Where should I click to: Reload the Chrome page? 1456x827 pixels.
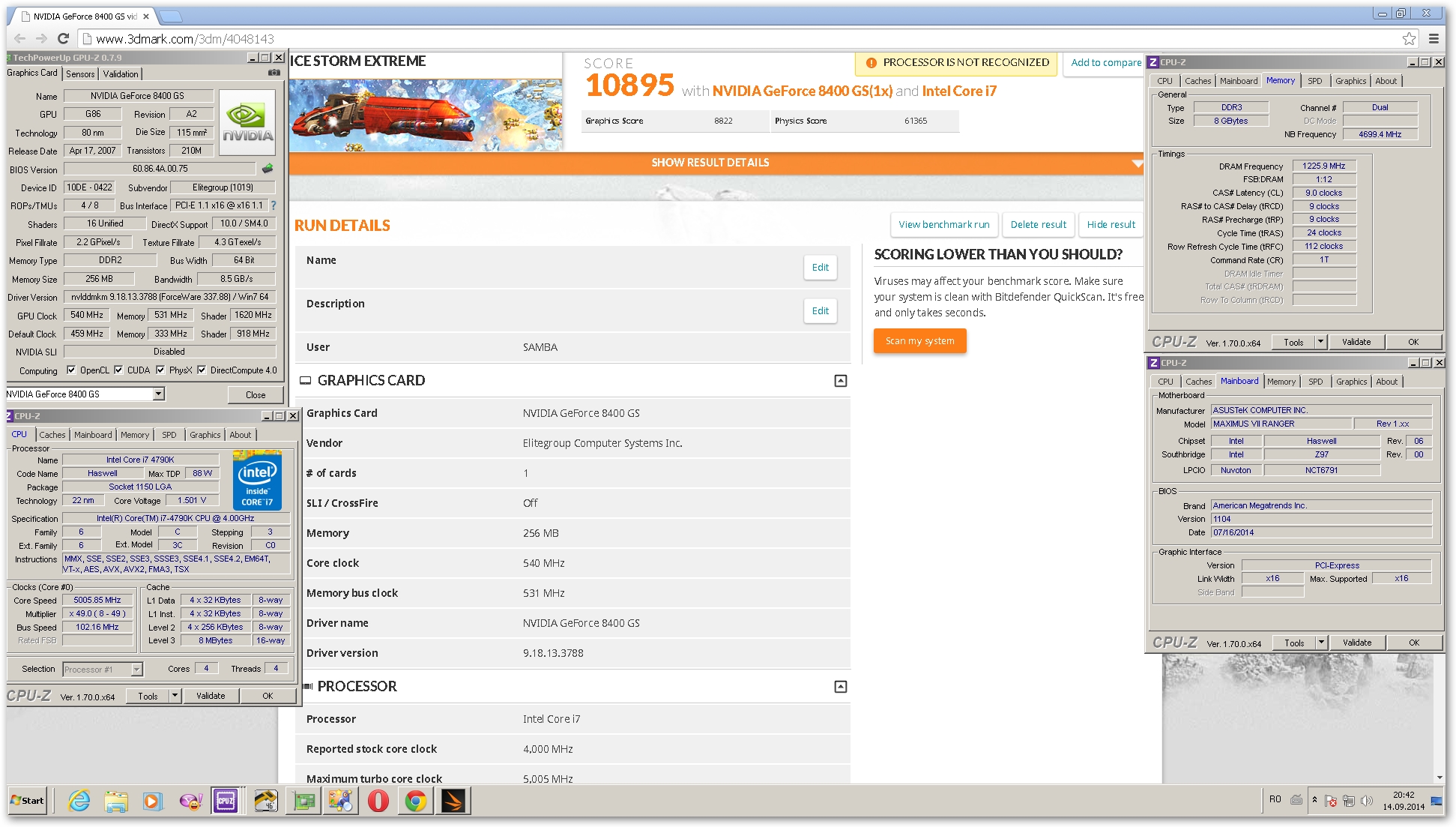[x=63, y=38]
